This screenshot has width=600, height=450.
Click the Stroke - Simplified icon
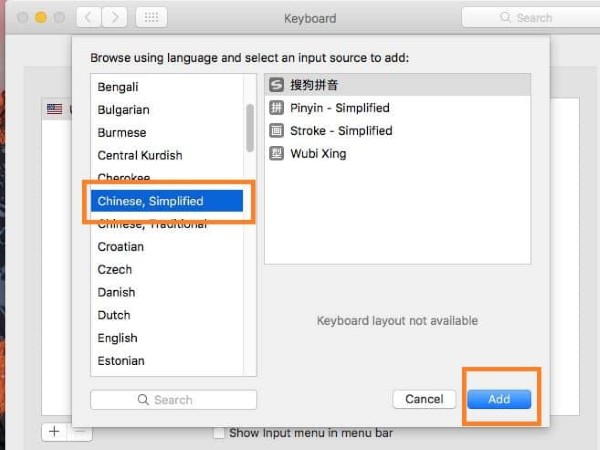tap(276, 131)
